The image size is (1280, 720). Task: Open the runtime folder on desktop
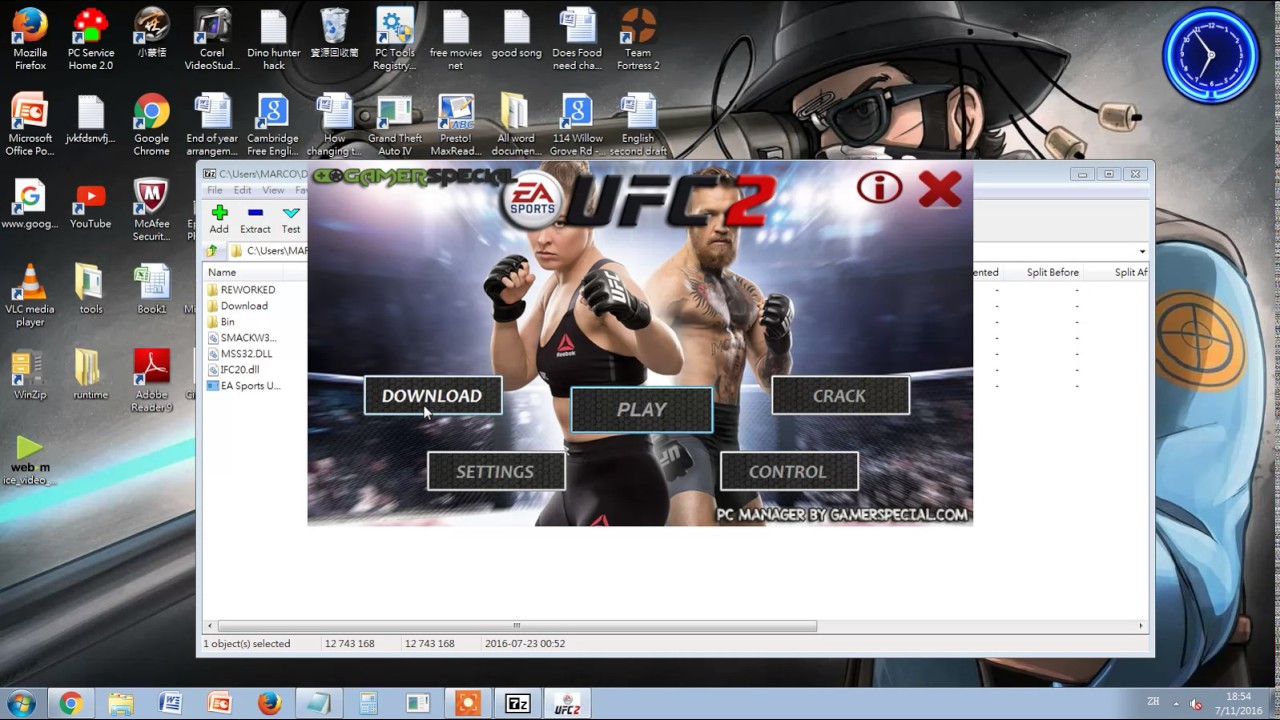point(91,376)
